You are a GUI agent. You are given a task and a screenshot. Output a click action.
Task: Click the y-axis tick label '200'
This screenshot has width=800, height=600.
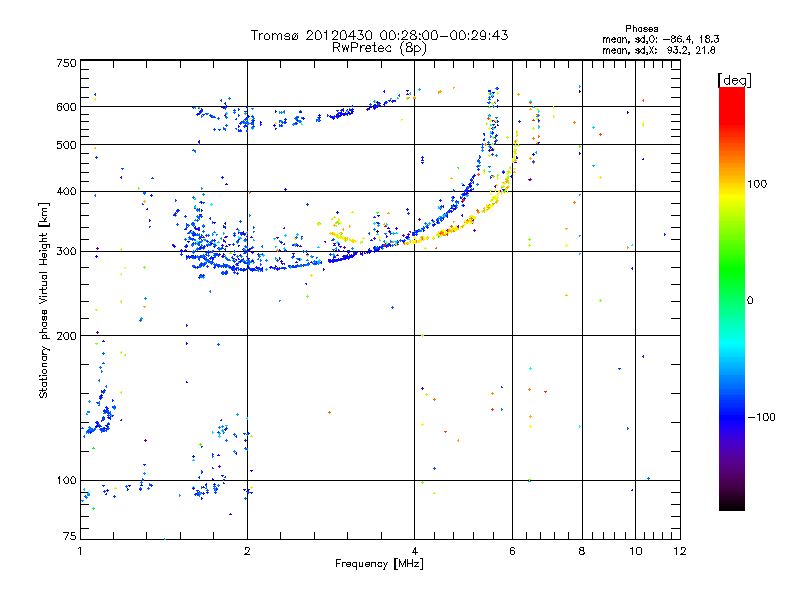point(67,336)
